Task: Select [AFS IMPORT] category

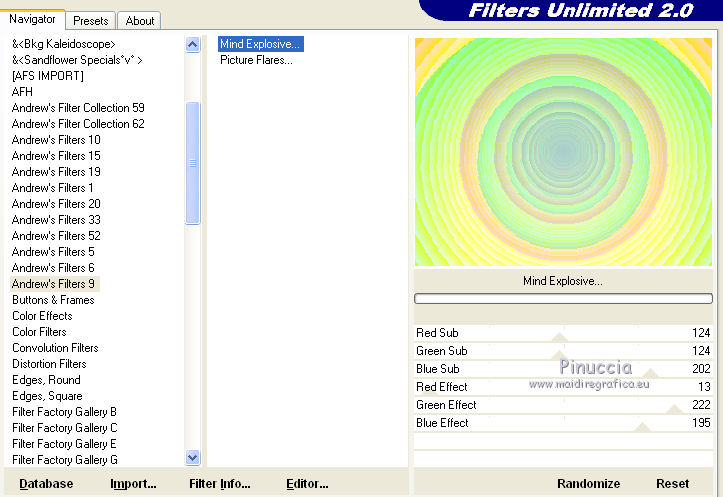Action: pyautogui.click(x=48, y=76)
